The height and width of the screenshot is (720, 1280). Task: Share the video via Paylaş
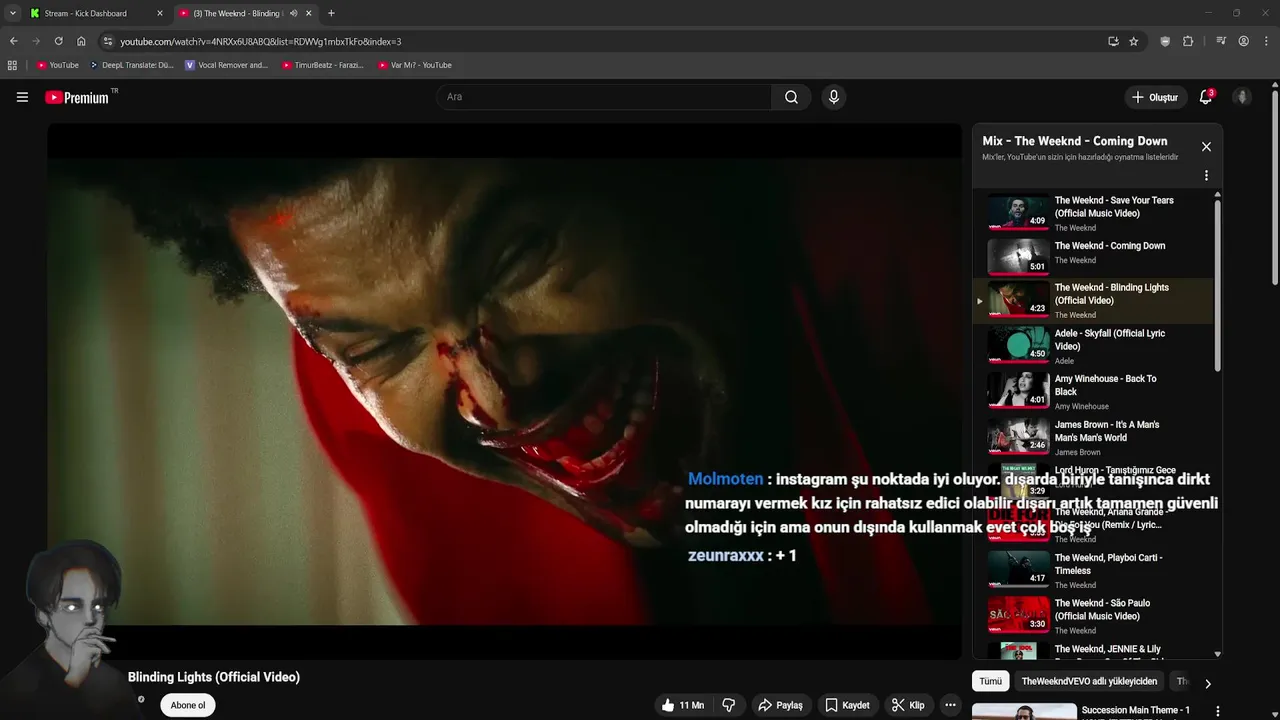click(x=780, y=705)
